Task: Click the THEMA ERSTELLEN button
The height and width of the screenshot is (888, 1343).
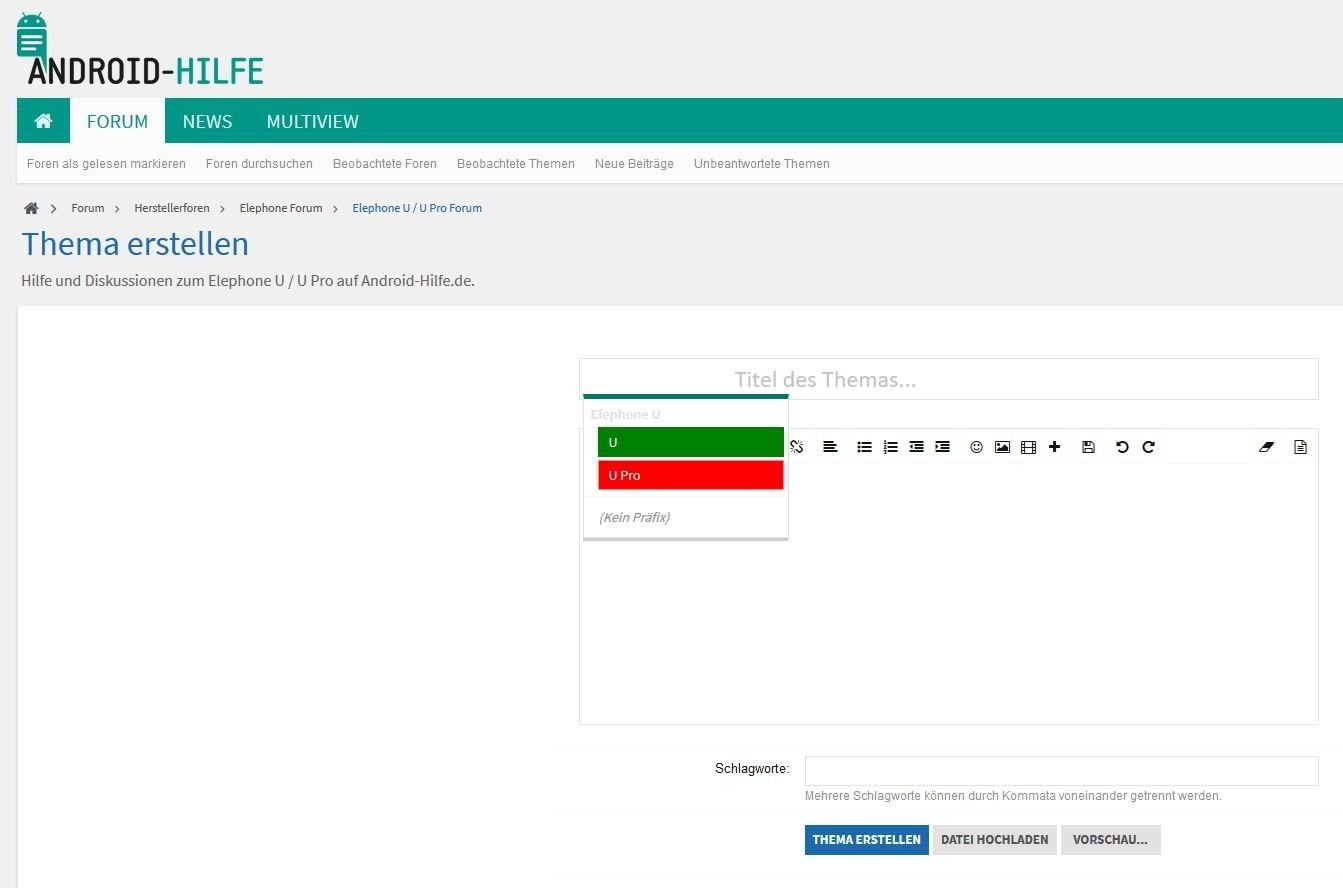Action: coord(866,840)
